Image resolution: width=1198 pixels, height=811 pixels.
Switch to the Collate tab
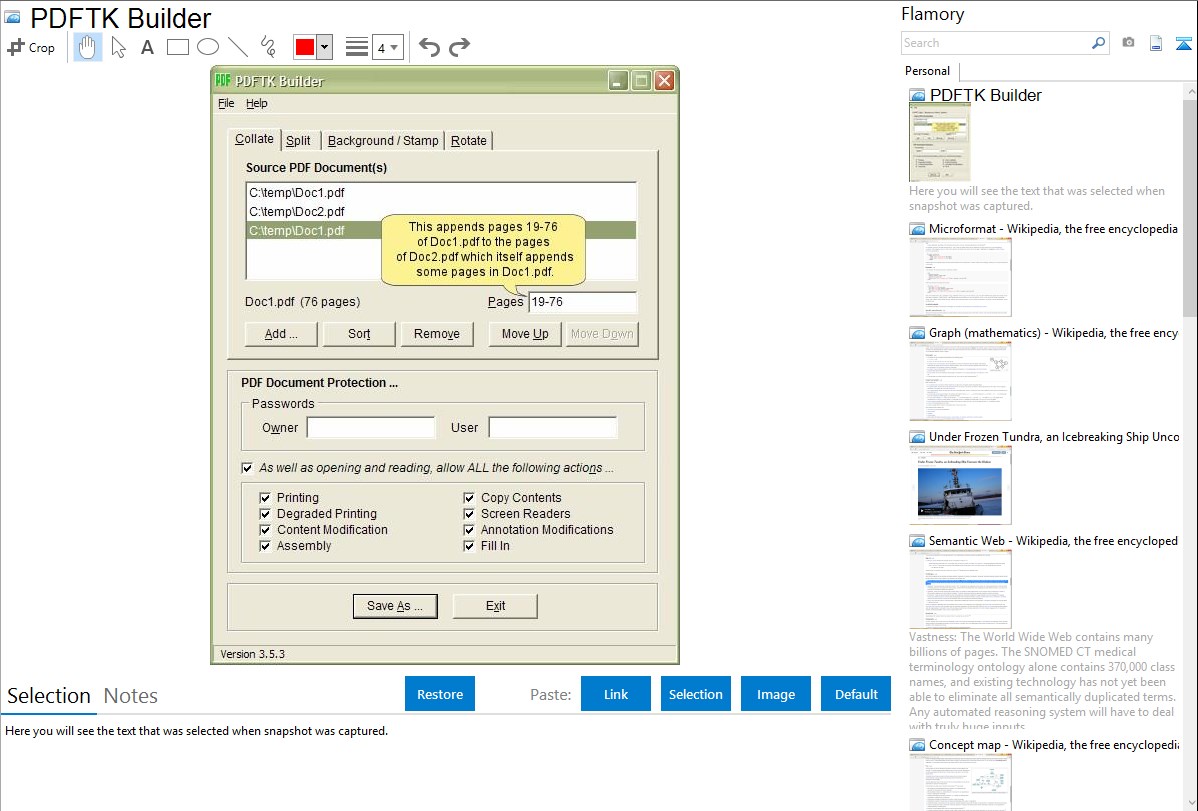pyautogui.click(x=254, y=139)
